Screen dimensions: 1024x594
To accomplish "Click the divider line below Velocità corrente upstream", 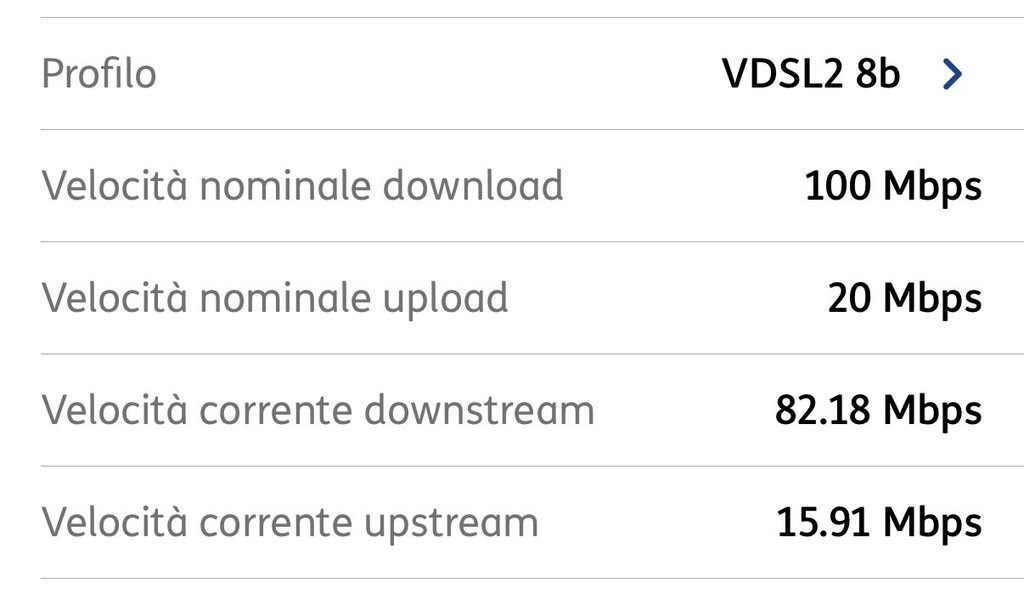I will (512, 578).
